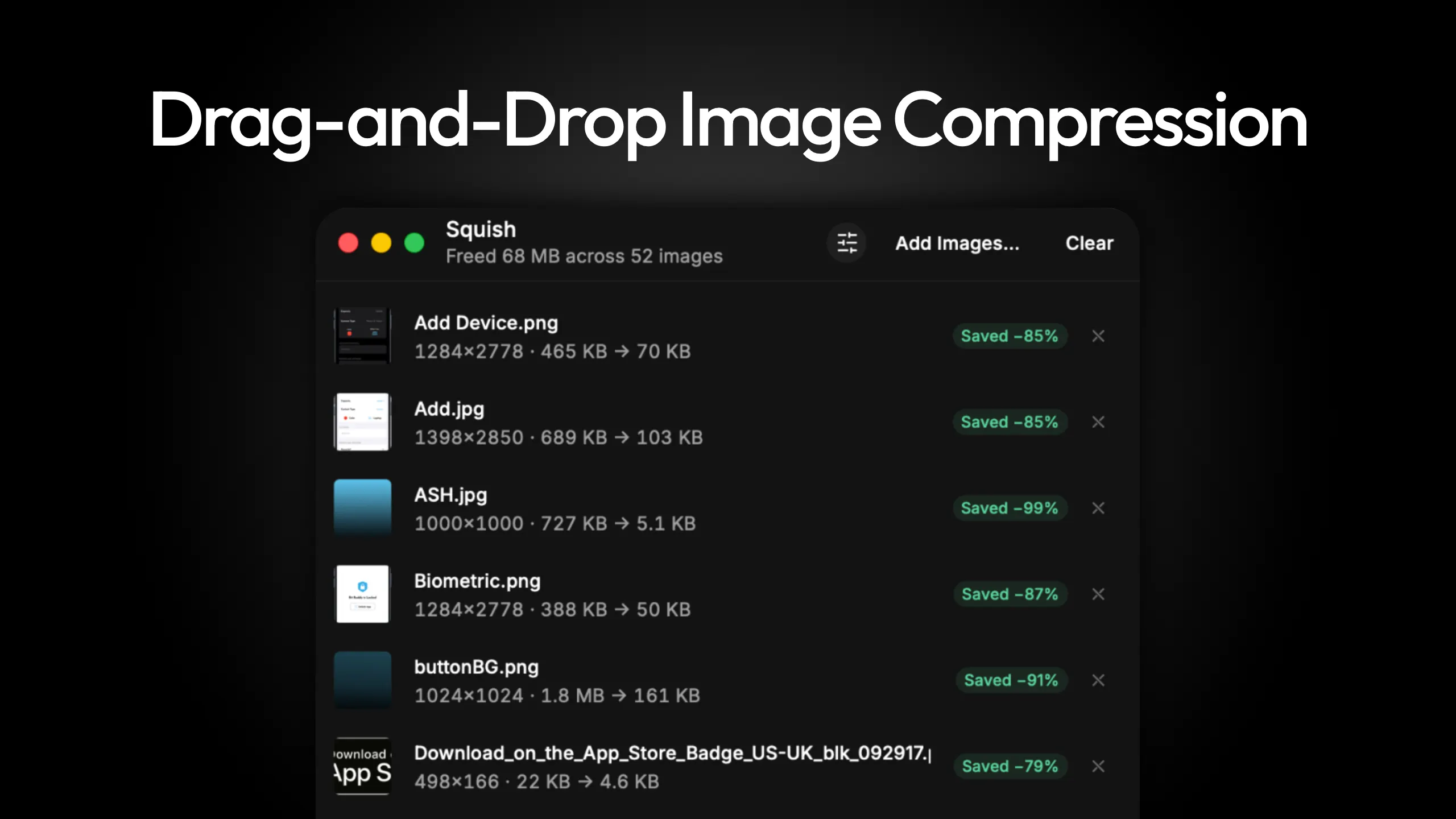Click the Squish window title
Screen dimensions: 1456x819
(481, 230)
